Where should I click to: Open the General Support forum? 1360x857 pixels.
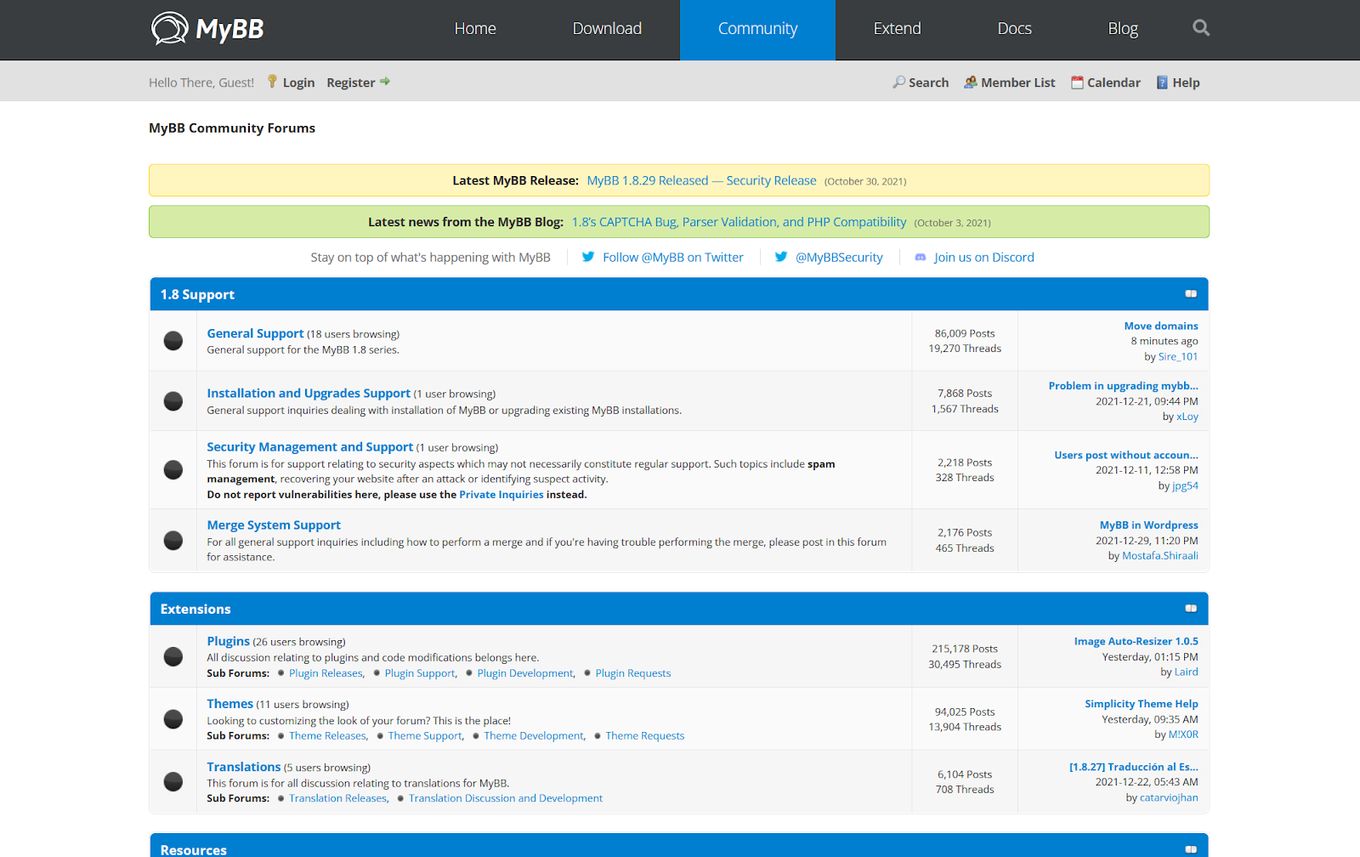255,333
